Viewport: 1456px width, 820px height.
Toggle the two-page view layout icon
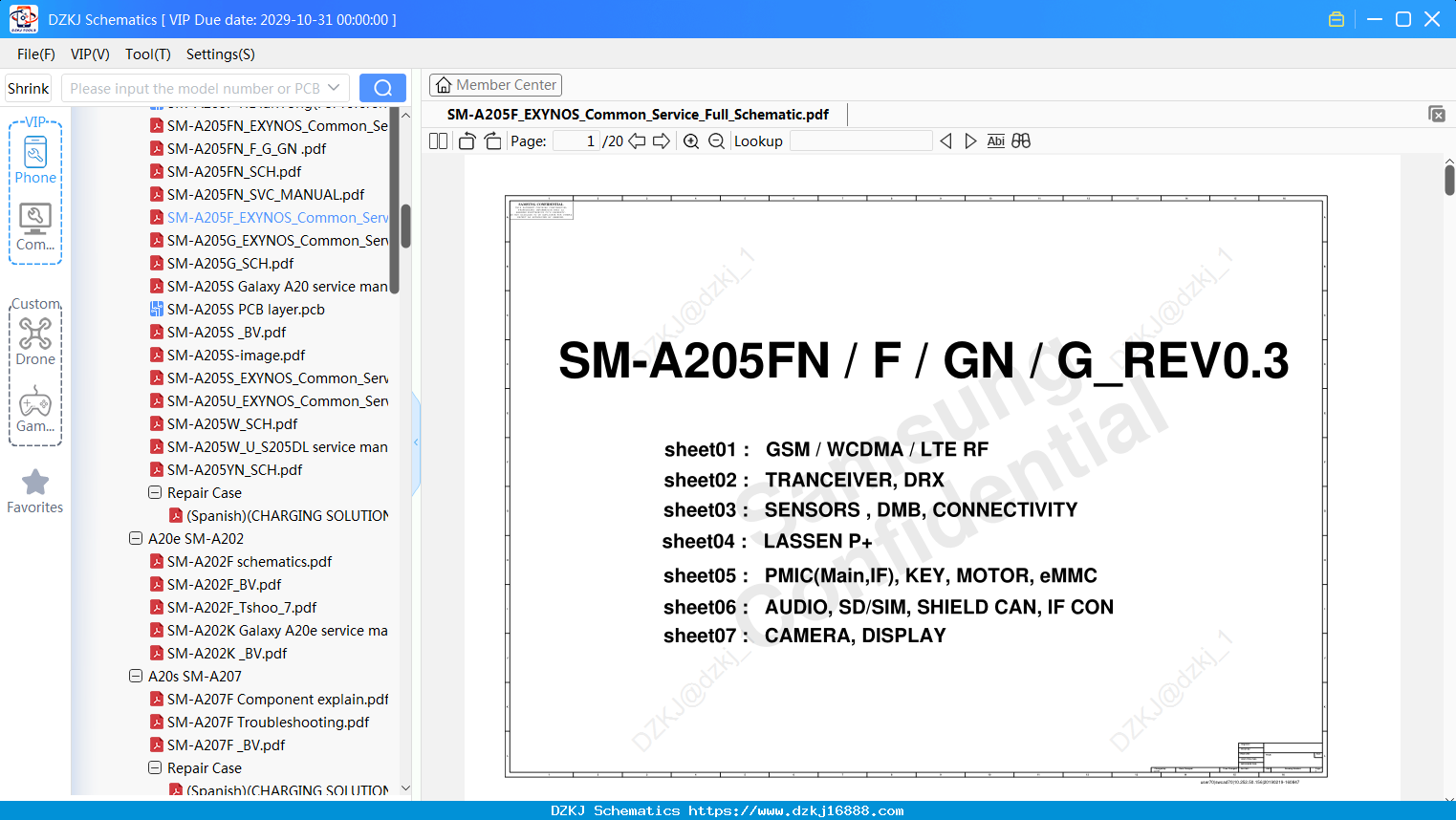coord(439,141)
